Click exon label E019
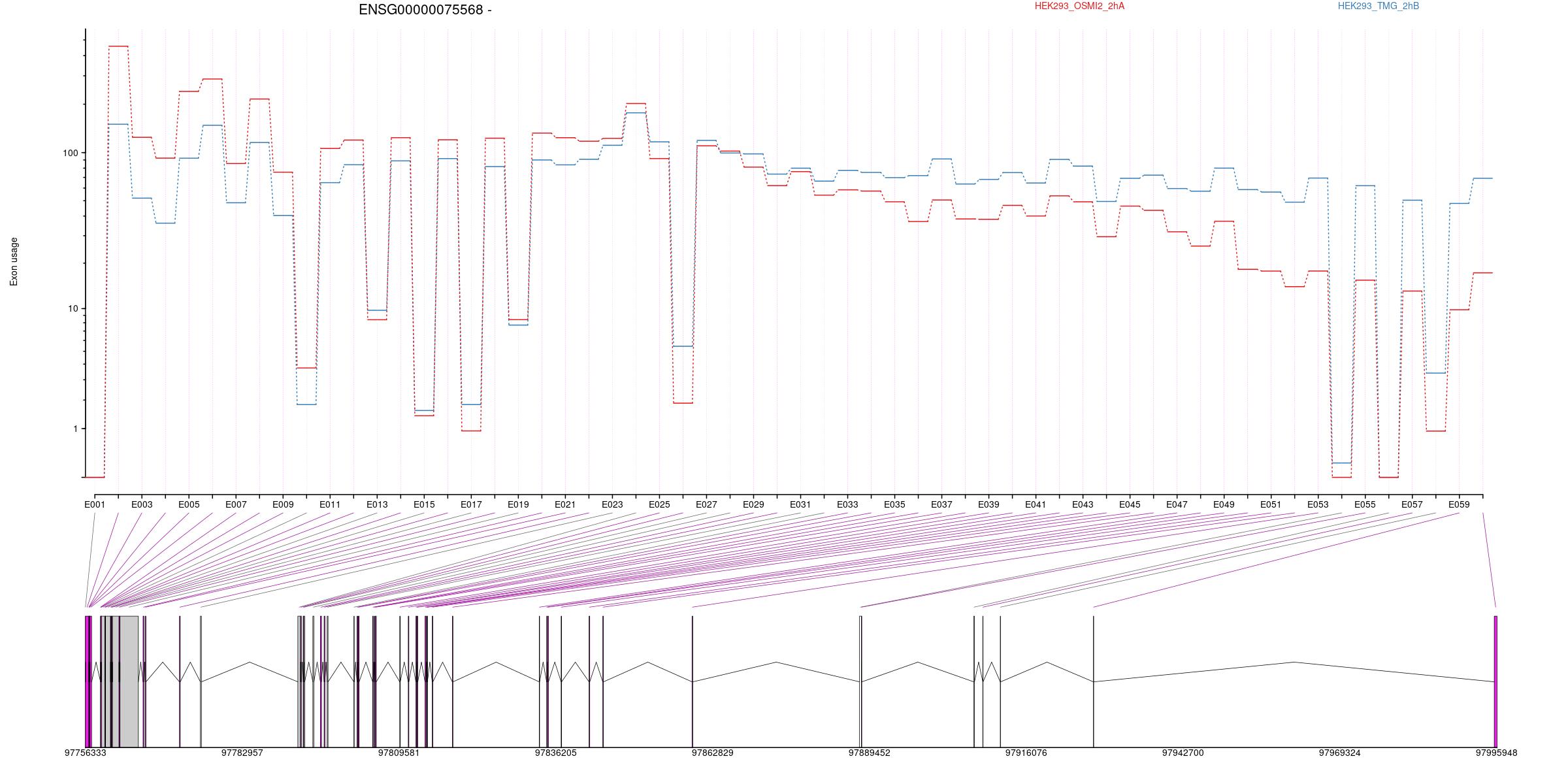The image size is (1568, 784). pyautogui.click(x=518, y=504)
